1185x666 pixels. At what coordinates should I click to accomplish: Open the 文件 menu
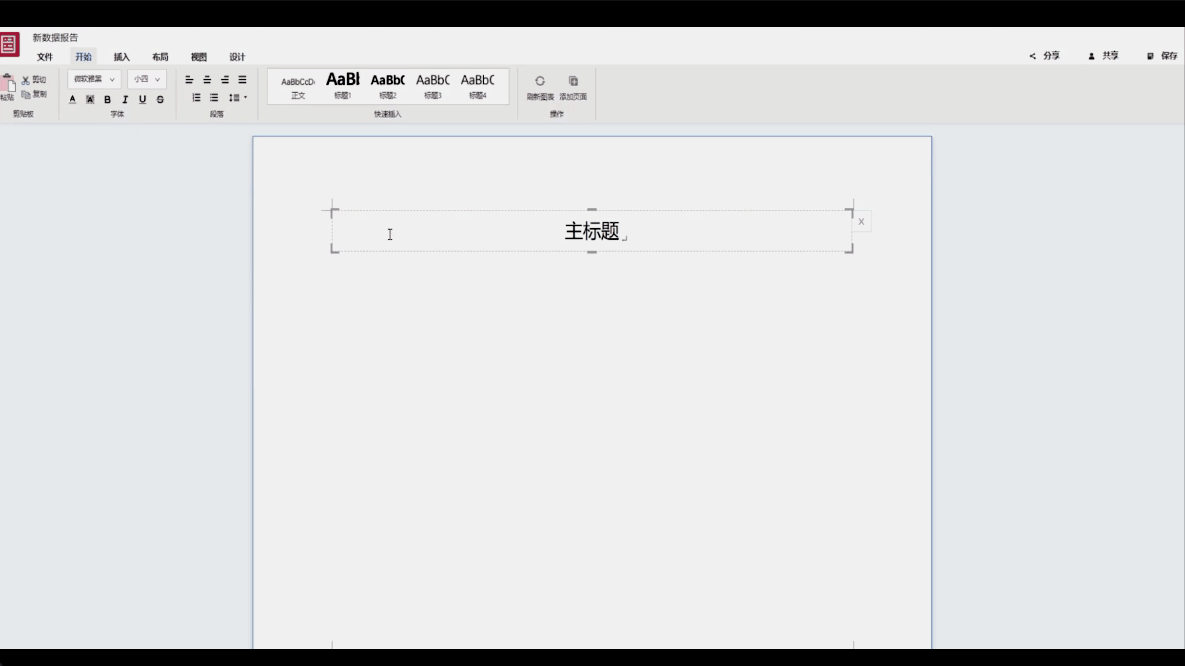click(45, 57)
